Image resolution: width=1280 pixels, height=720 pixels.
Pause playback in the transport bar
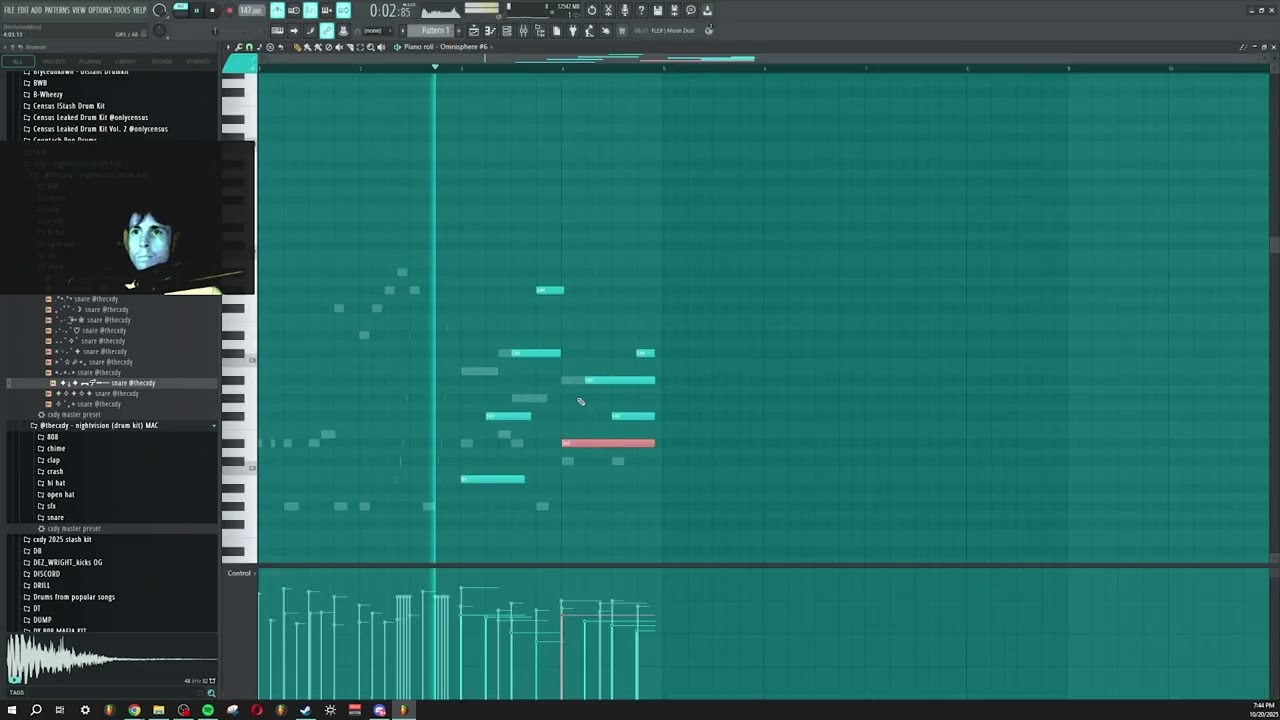point(196,10)
